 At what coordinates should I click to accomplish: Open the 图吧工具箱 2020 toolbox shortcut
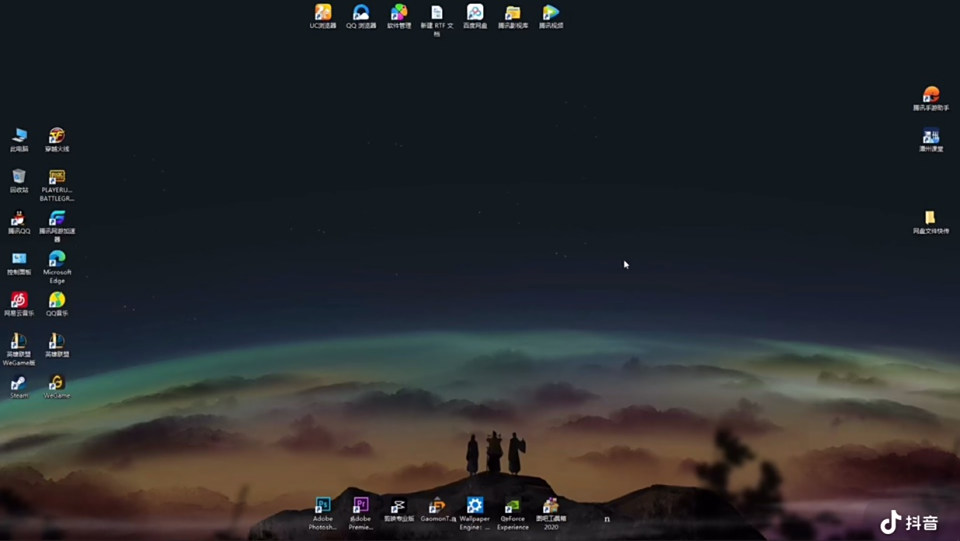click(x=551, y=513)
